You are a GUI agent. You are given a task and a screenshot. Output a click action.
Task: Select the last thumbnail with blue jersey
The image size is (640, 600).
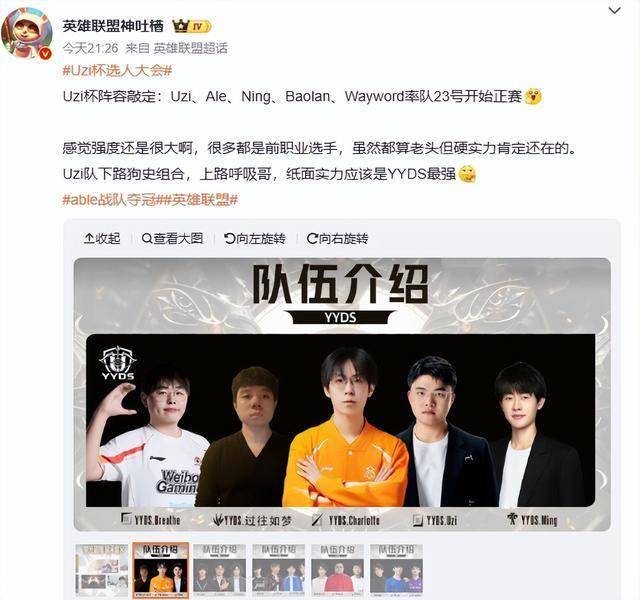pyautogui.click(x=396, y=568)
